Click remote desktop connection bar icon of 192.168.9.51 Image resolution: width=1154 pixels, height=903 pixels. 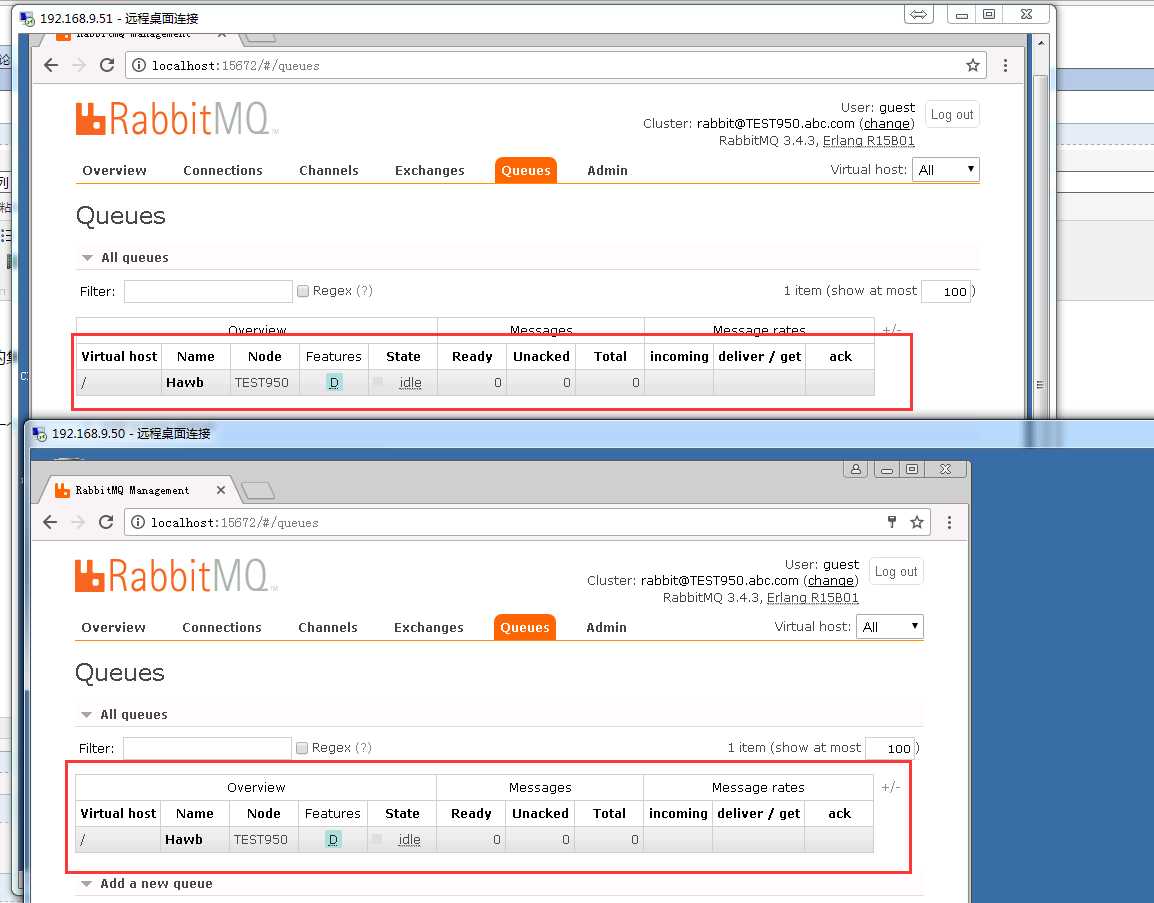point(27,18)
